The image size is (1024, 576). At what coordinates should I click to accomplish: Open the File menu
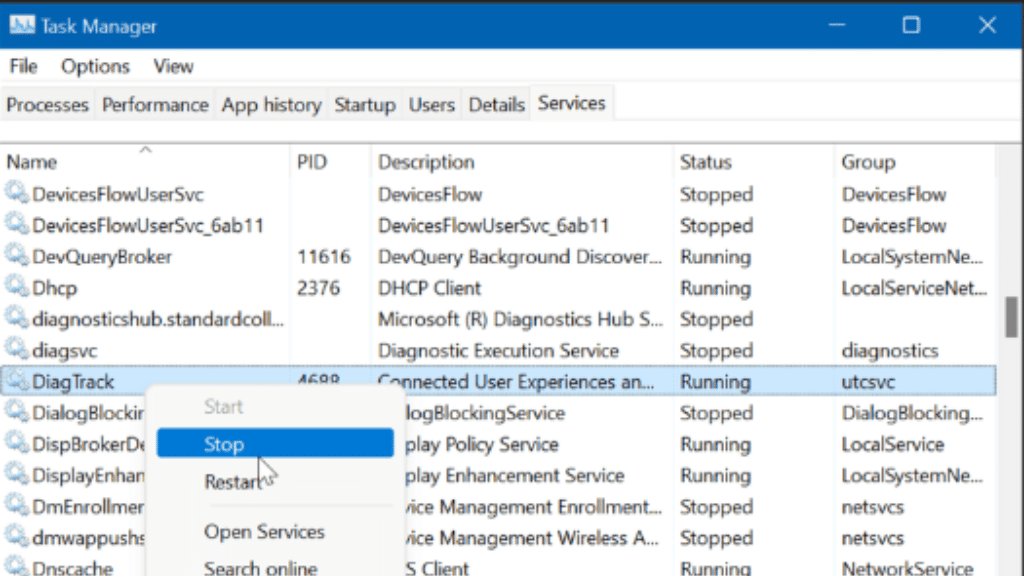click(x=24, y=66)
